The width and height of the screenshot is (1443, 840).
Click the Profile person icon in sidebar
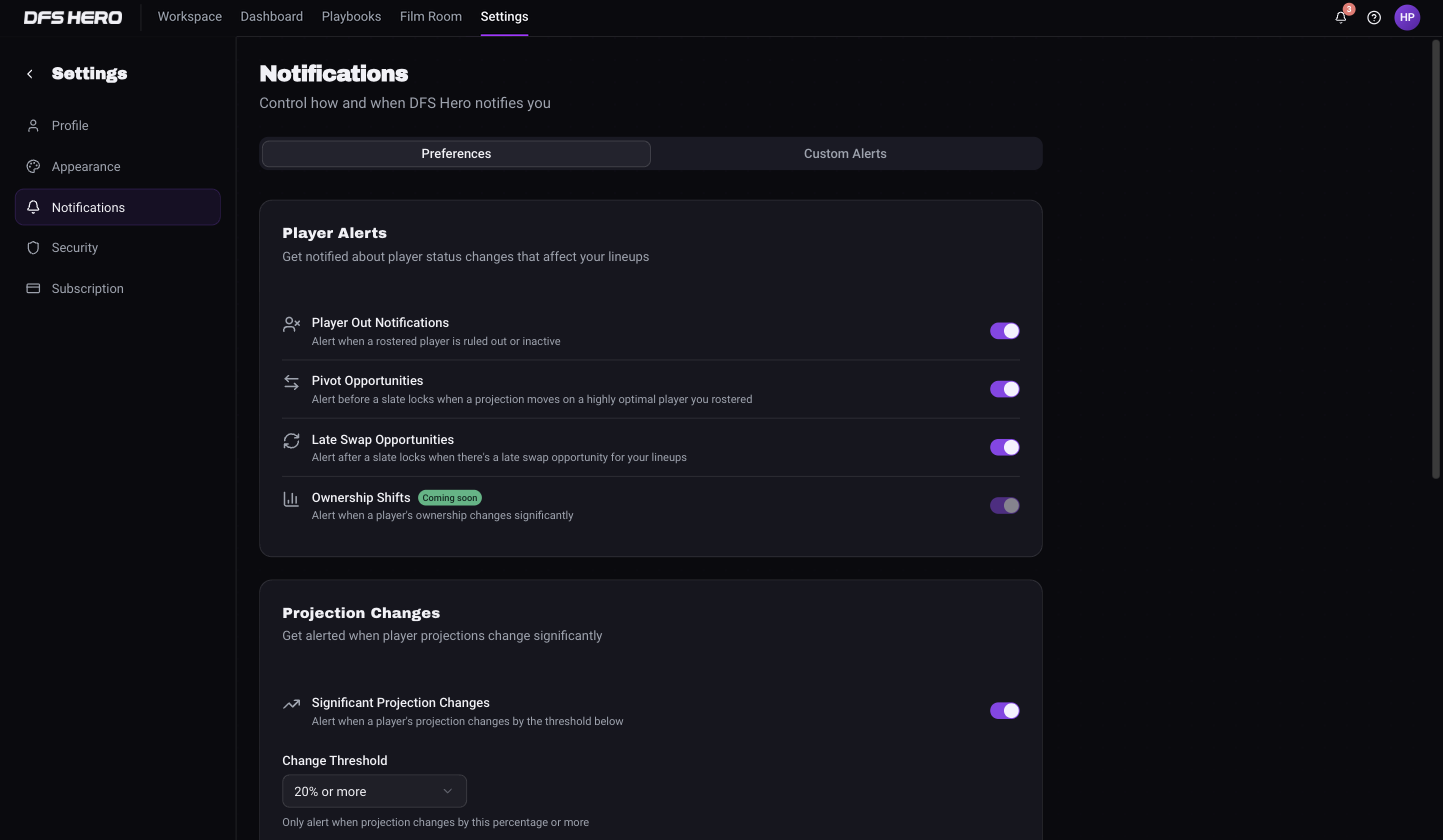coord(33,126)
